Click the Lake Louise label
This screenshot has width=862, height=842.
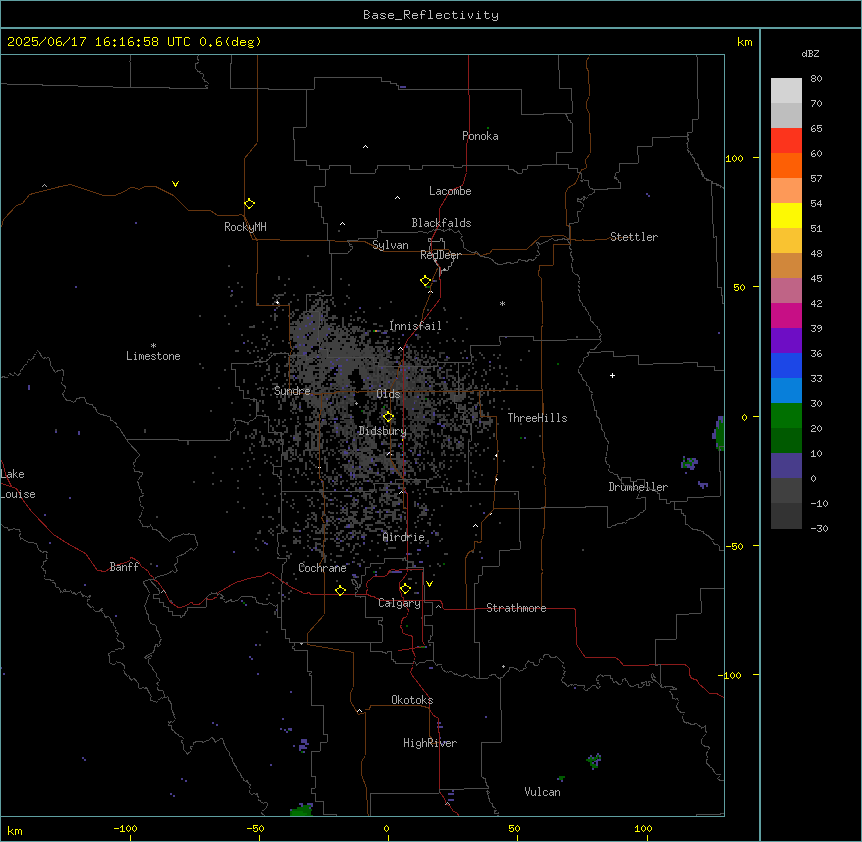(x=18, y=484)
